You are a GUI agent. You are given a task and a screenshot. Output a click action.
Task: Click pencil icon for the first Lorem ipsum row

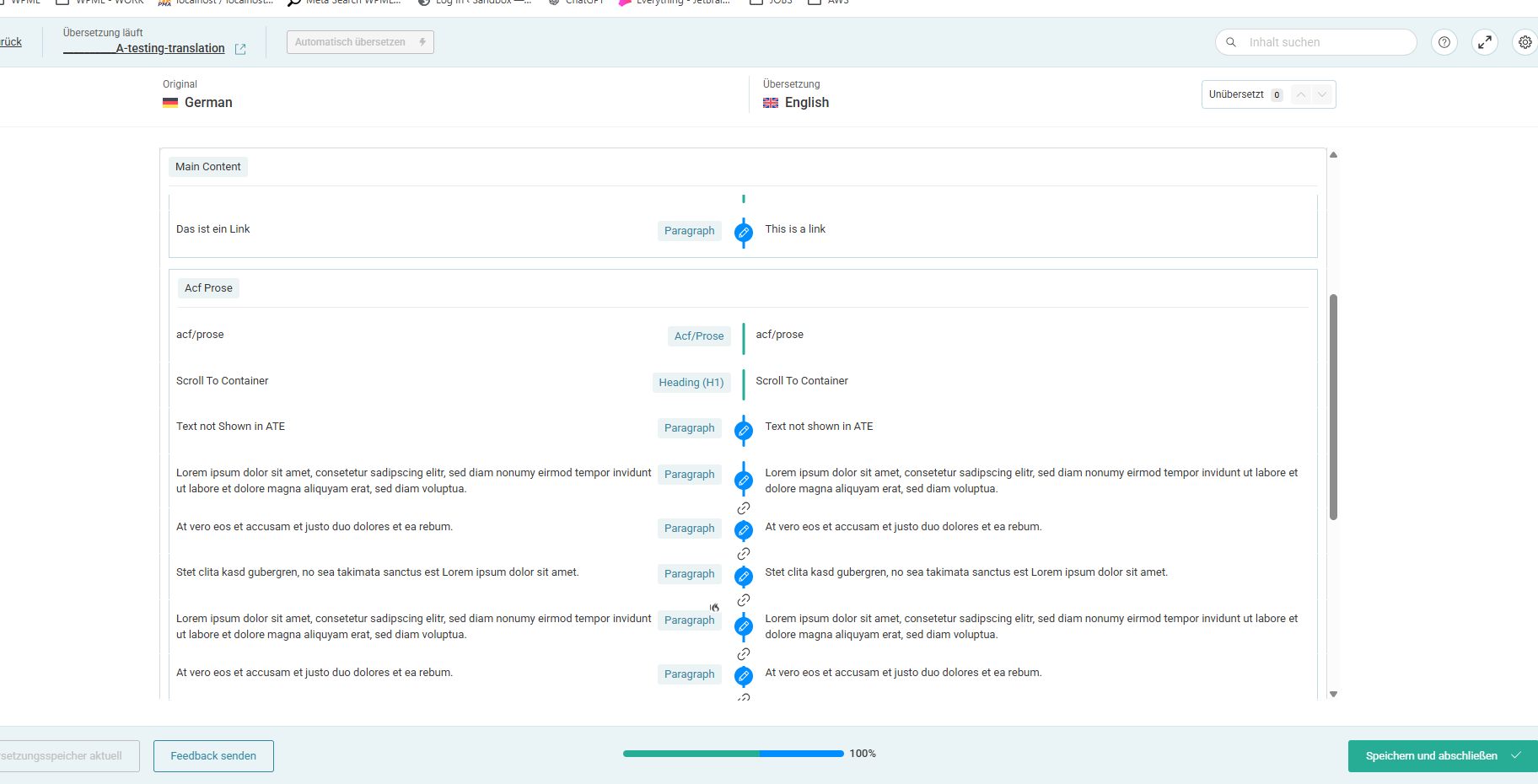(x=744, y=481)
